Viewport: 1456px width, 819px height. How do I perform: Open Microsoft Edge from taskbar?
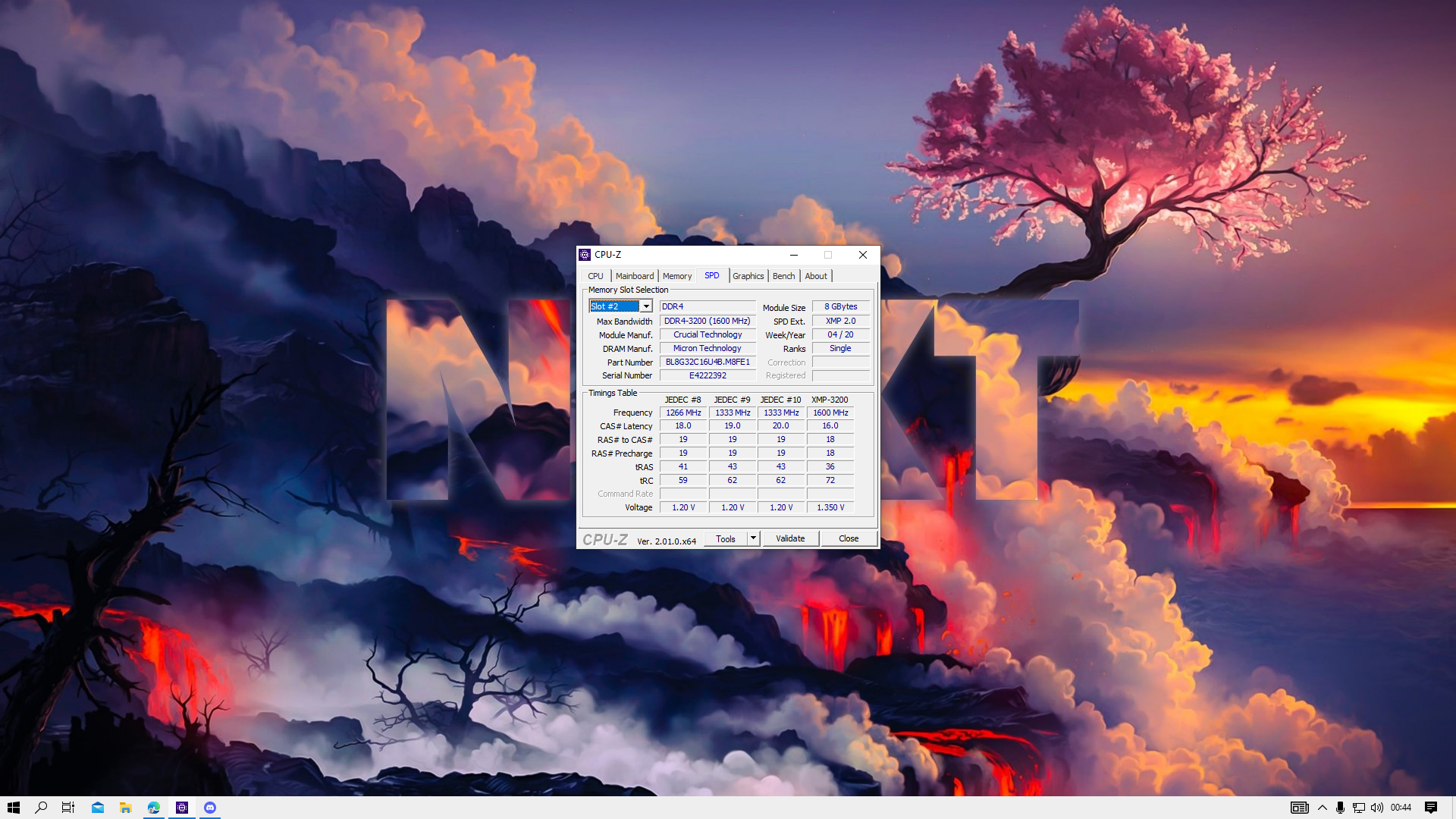coord(154,808)
